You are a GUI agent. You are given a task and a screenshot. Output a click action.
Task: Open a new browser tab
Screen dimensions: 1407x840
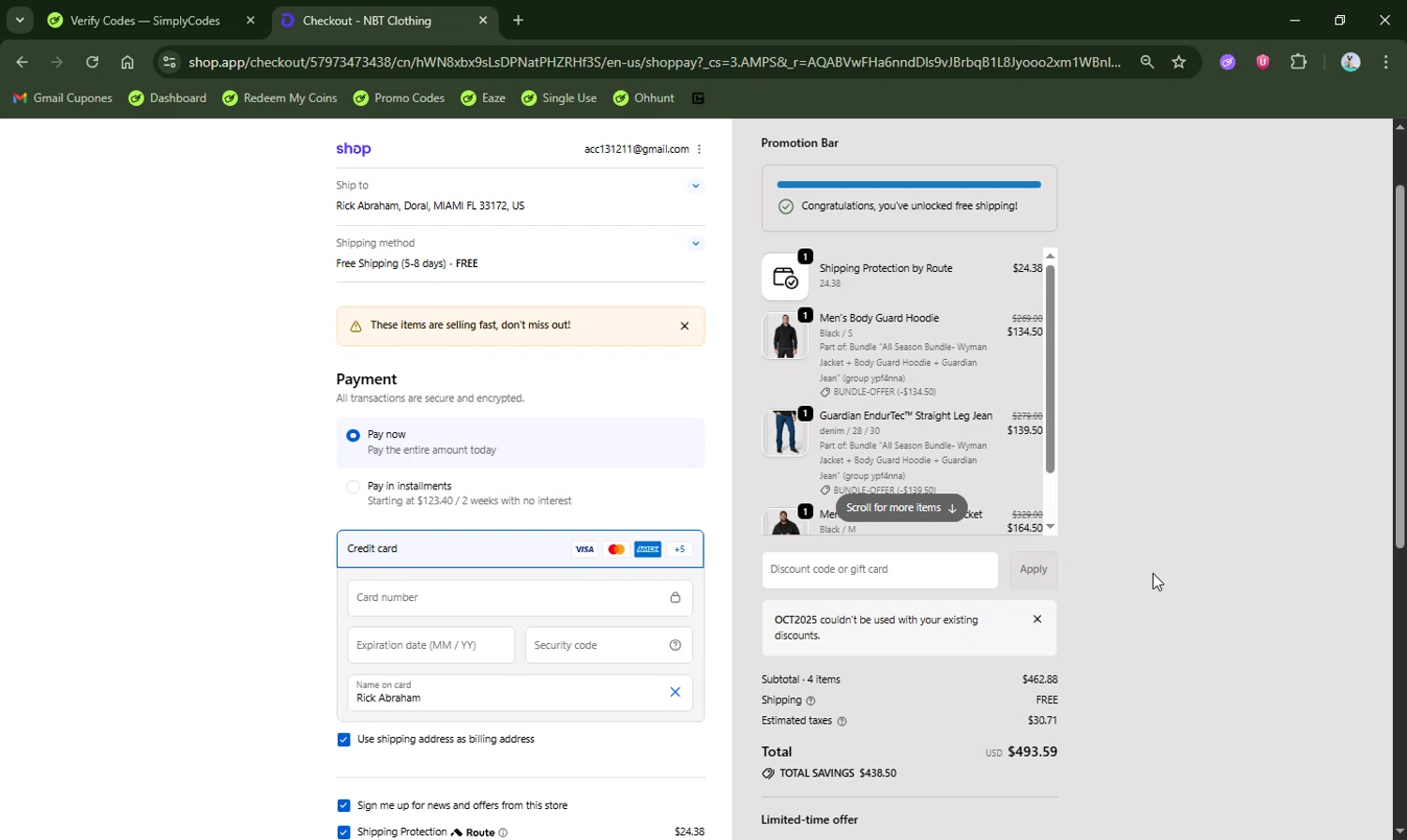(x=518, y=20)
